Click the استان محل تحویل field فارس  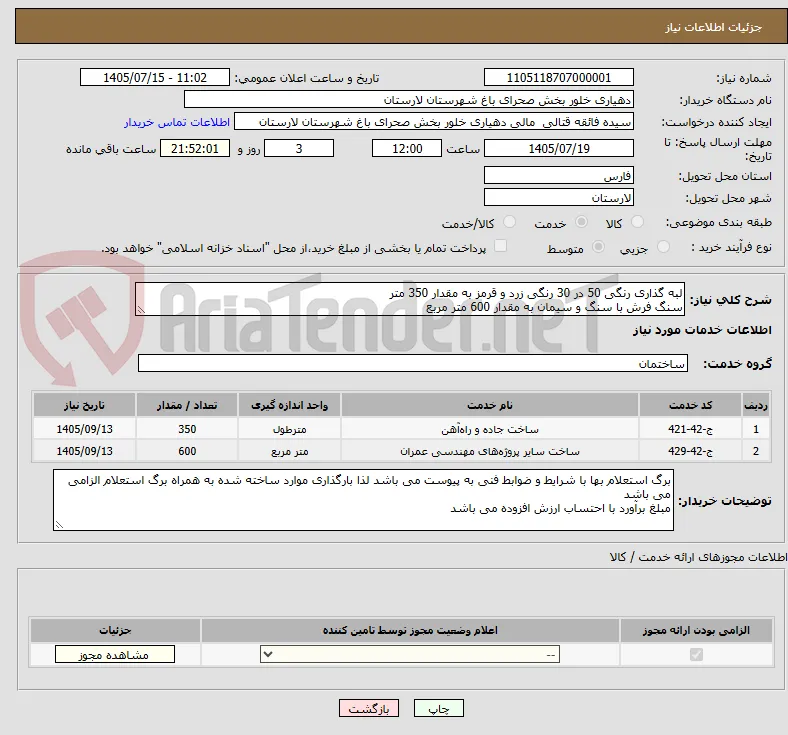(559, 175)
